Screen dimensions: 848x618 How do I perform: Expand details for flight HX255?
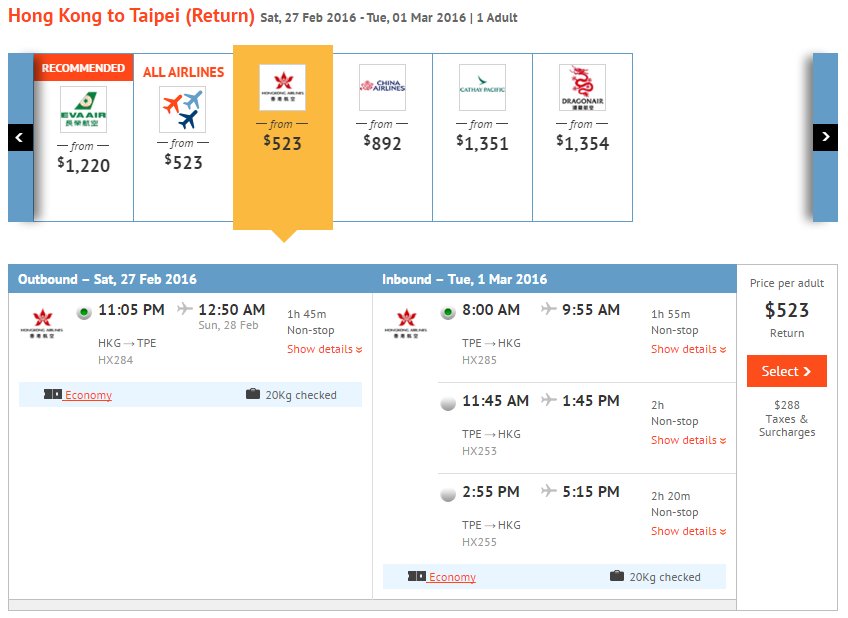point(688,531)
